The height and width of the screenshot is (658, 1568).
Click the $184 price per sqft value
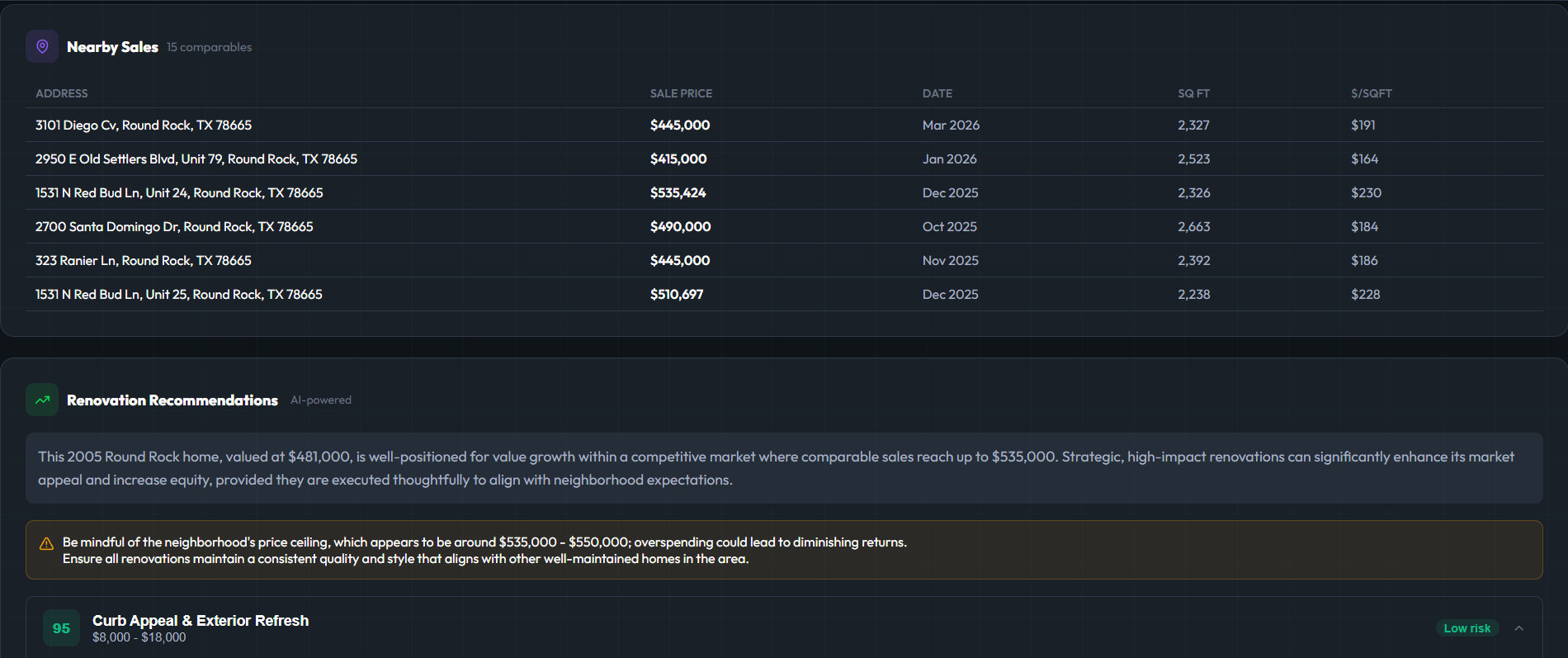(x=1364, y=226)
